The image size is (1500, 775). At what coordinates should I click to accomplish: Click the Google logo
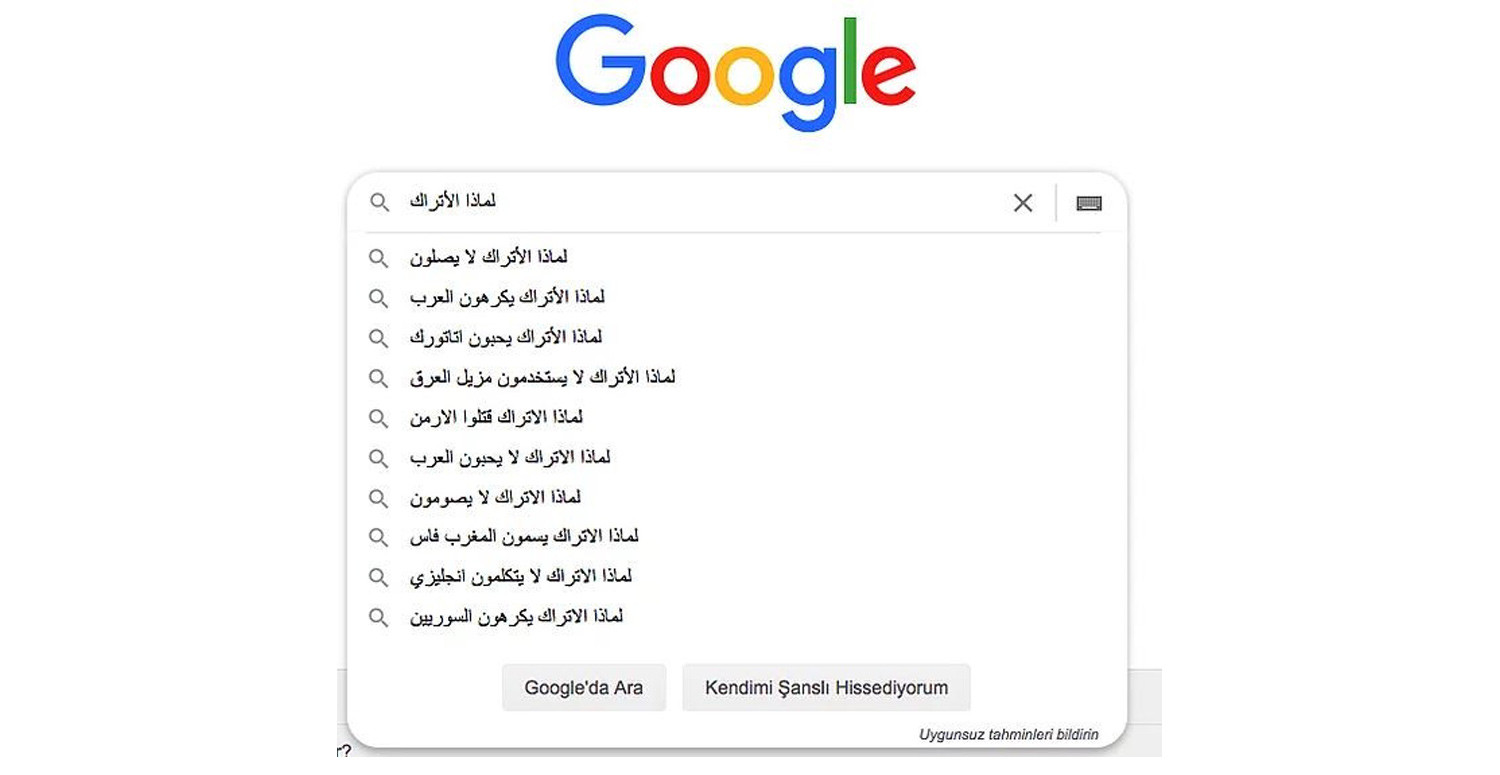pos(735,70)
